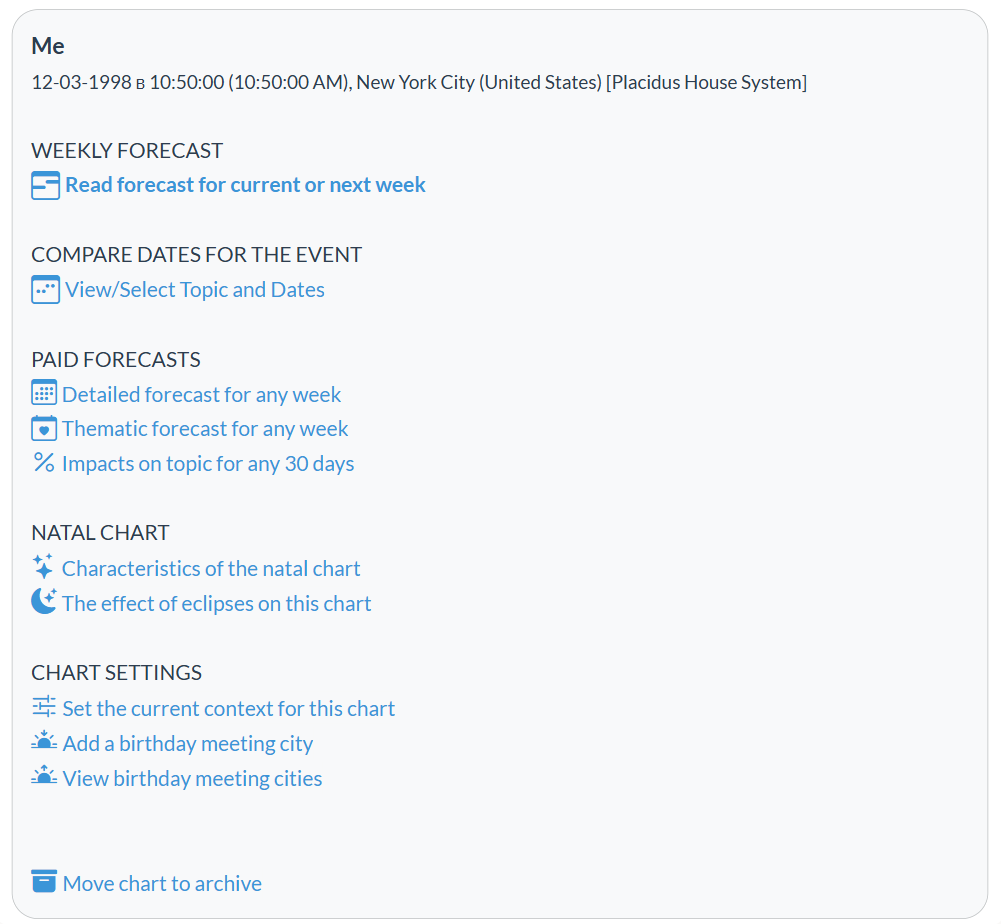
Task: Click the sunrise icon beside Add a birthday meeting city
Action: [x=44, y=741]
